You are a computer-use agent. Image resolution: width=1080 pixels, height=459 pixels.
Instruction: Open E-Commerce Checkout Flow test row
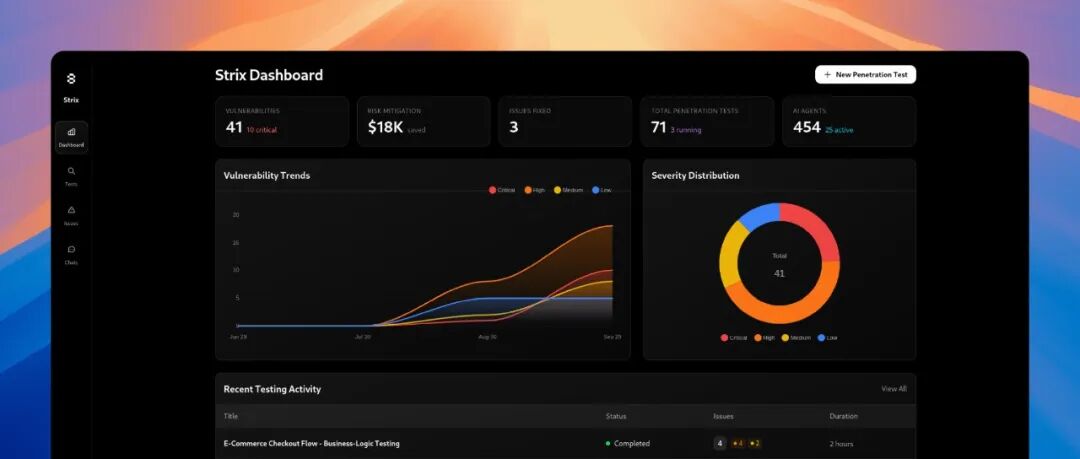coord(565,444)
